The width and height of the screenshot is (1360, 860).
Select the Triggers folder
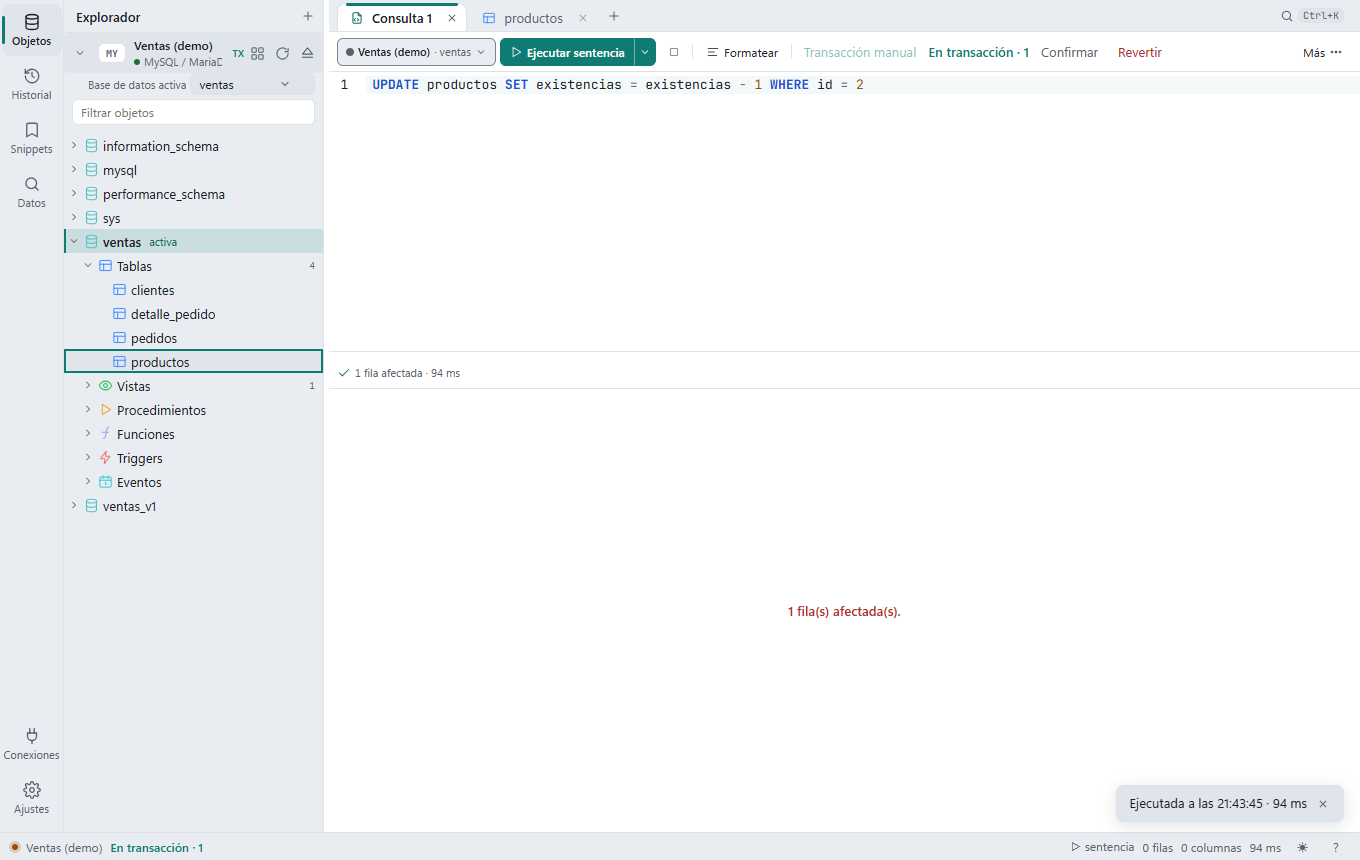(x=193, y=458)
